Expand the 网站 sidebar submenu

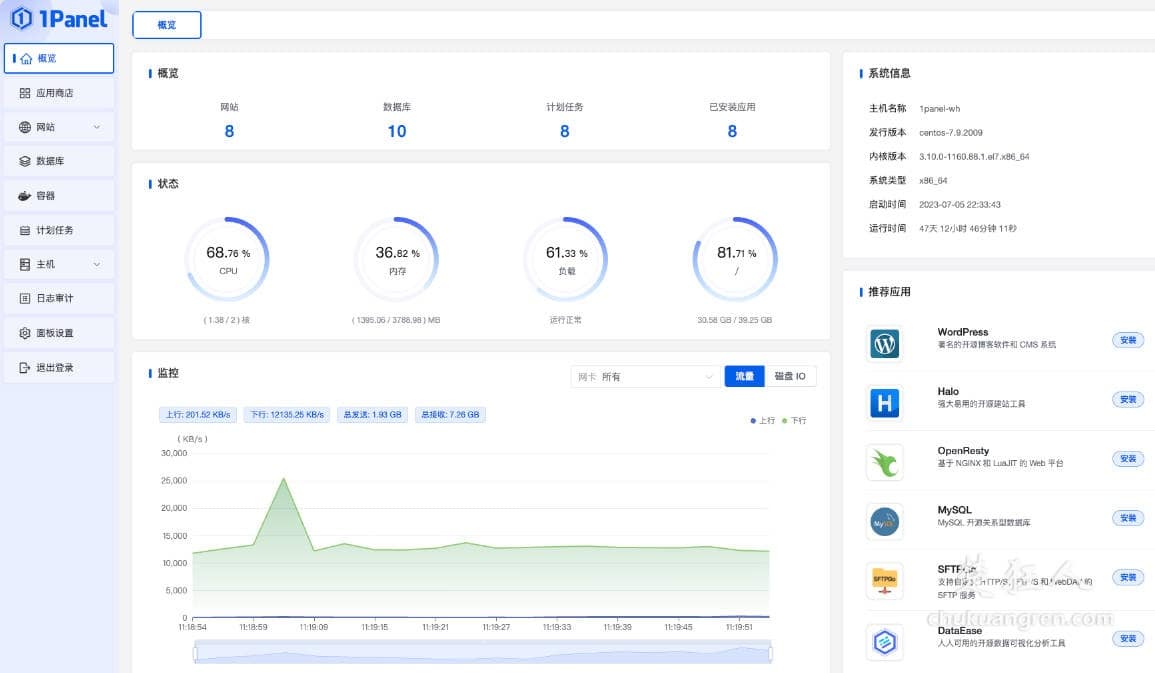(59, 127)
